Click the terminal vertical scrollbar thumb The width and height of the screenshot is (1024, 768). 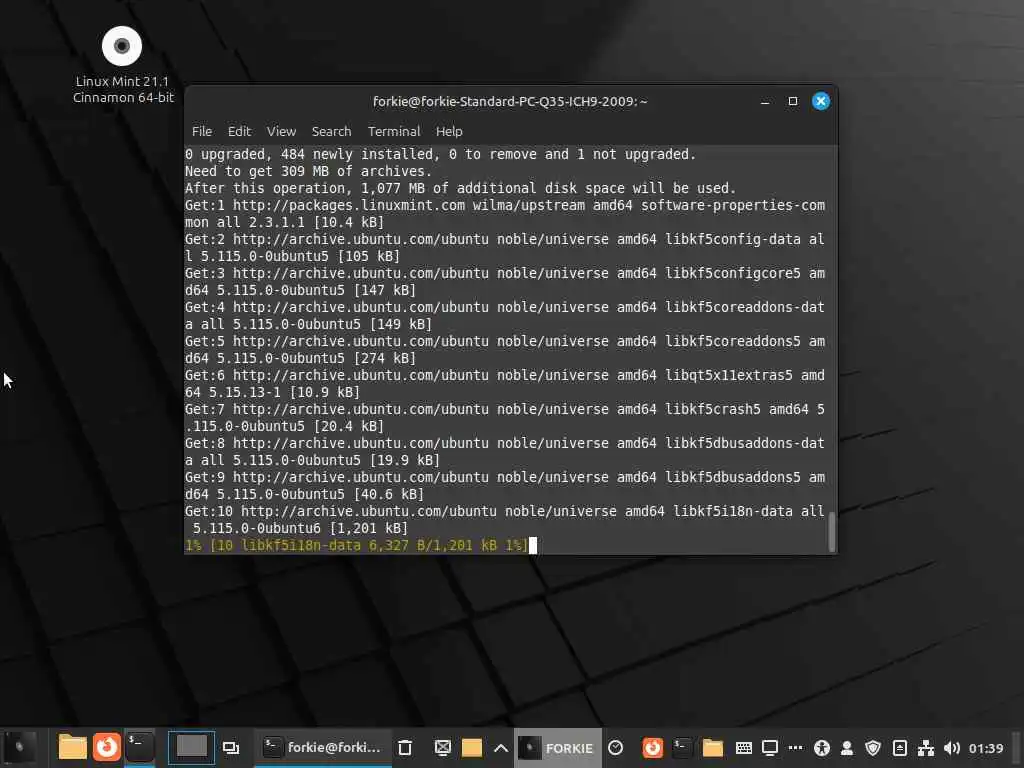click(831, 531)
